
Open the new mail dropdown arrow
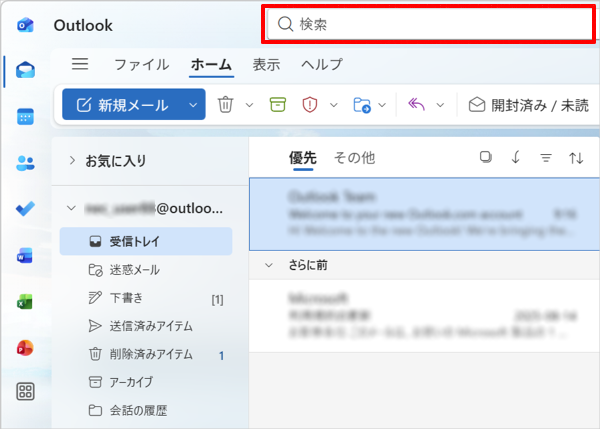click(193, 105)
